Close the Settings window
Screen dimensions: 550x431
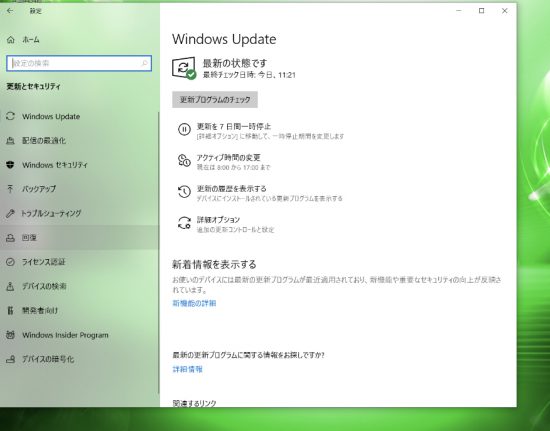pyautogui.click(x=505, y=11)
